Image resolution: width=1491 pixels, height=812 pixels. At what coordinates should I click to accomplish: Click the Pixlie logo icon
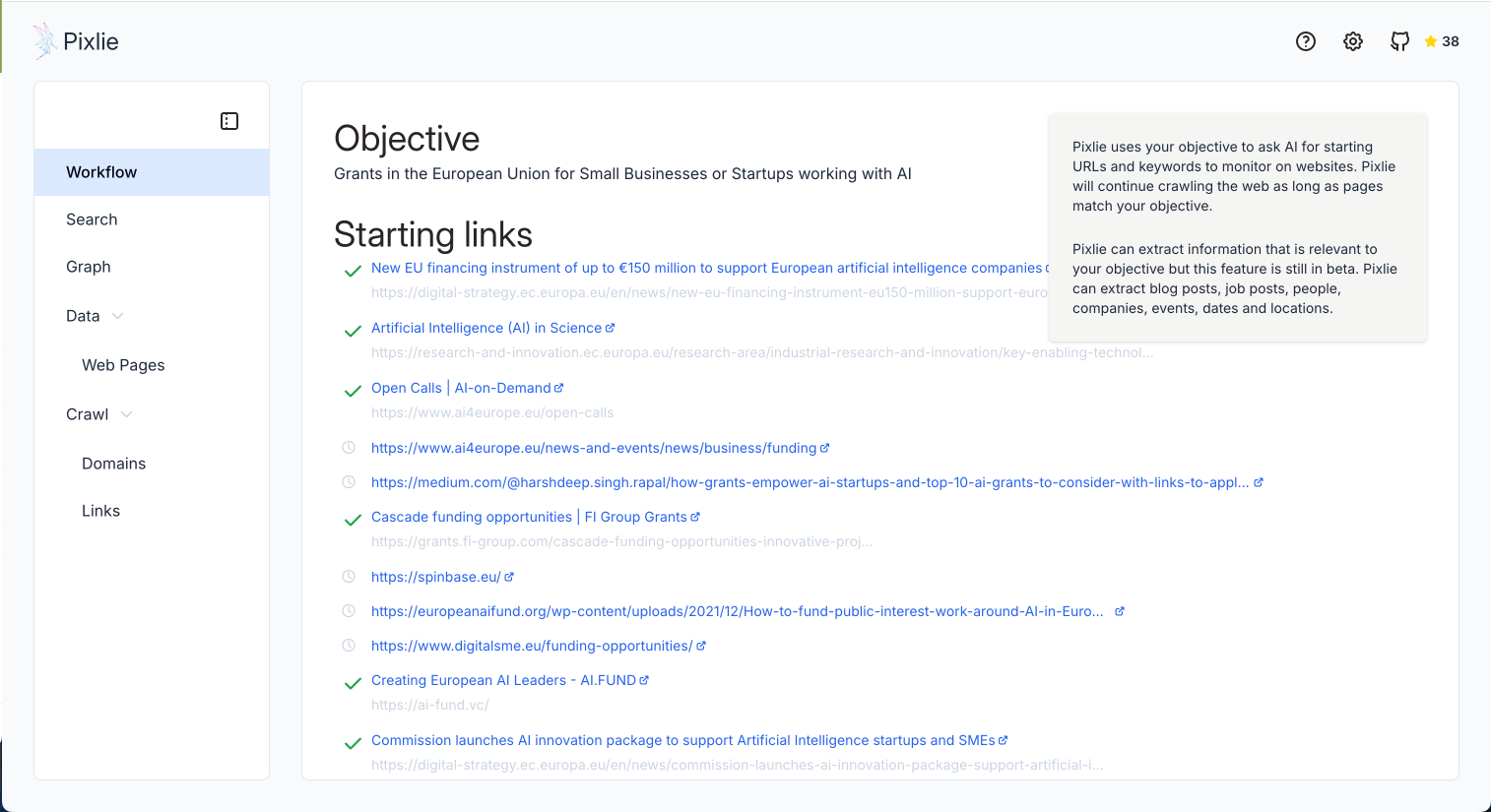[44, 41]
